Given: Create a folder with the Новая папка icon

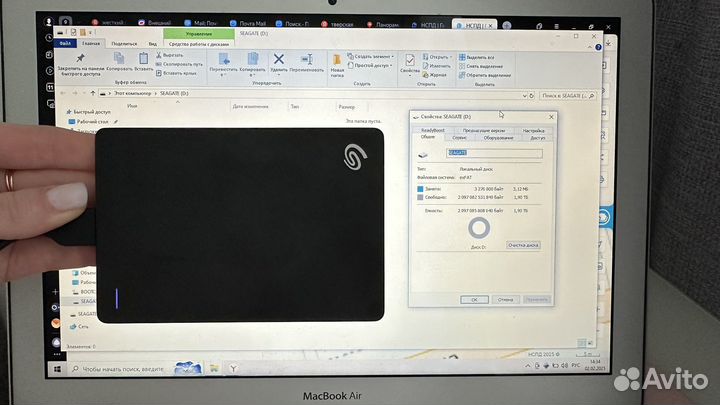Looking at the screenshot, I should tap(337, 60).
